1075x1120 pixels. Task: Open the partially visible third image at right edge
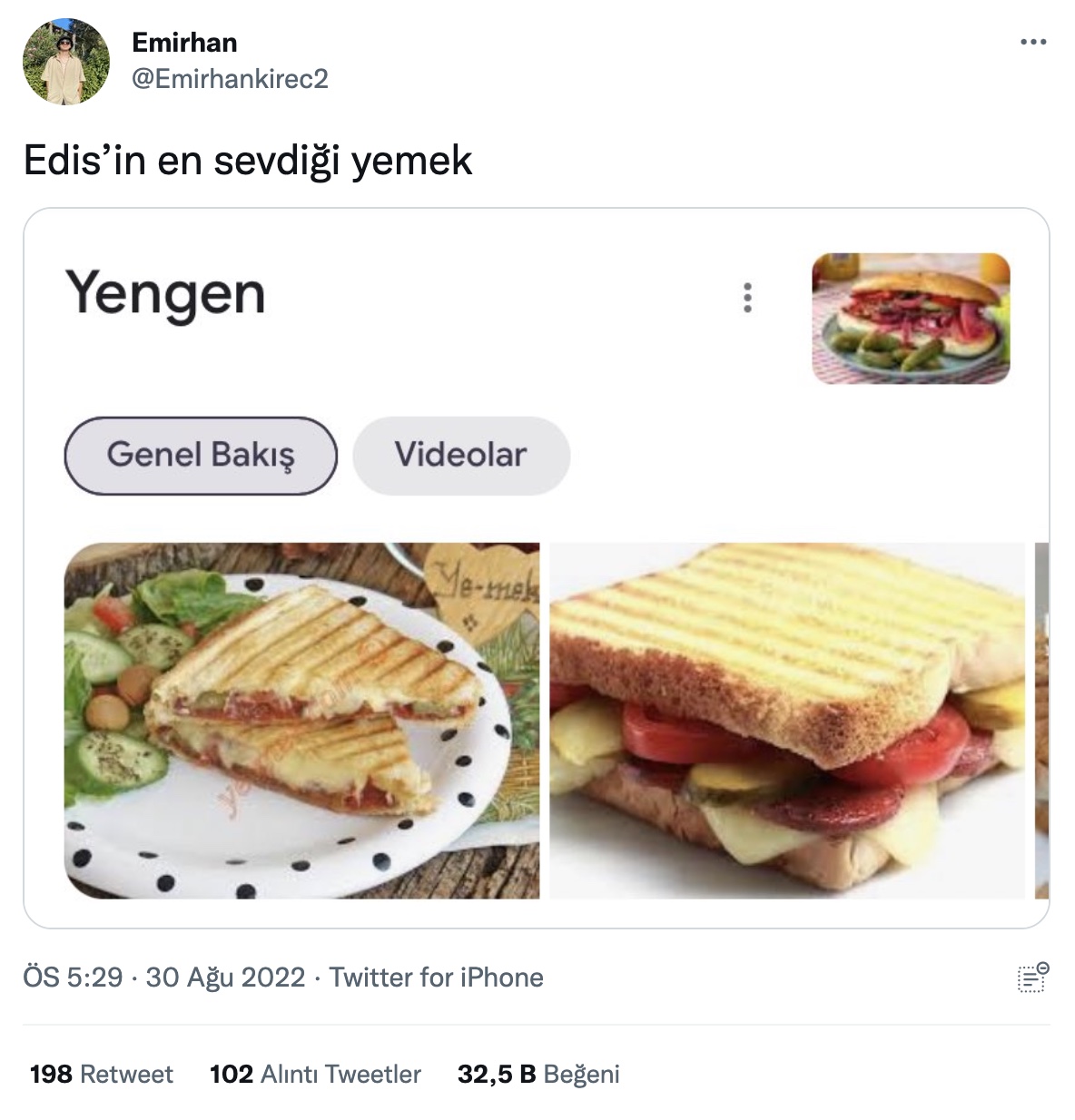tap(1041, 721)
